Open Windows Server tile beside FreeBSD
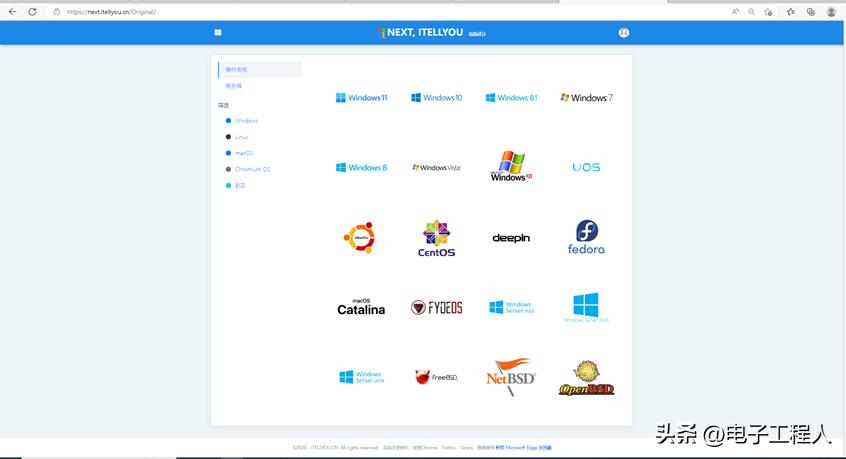 361,377
